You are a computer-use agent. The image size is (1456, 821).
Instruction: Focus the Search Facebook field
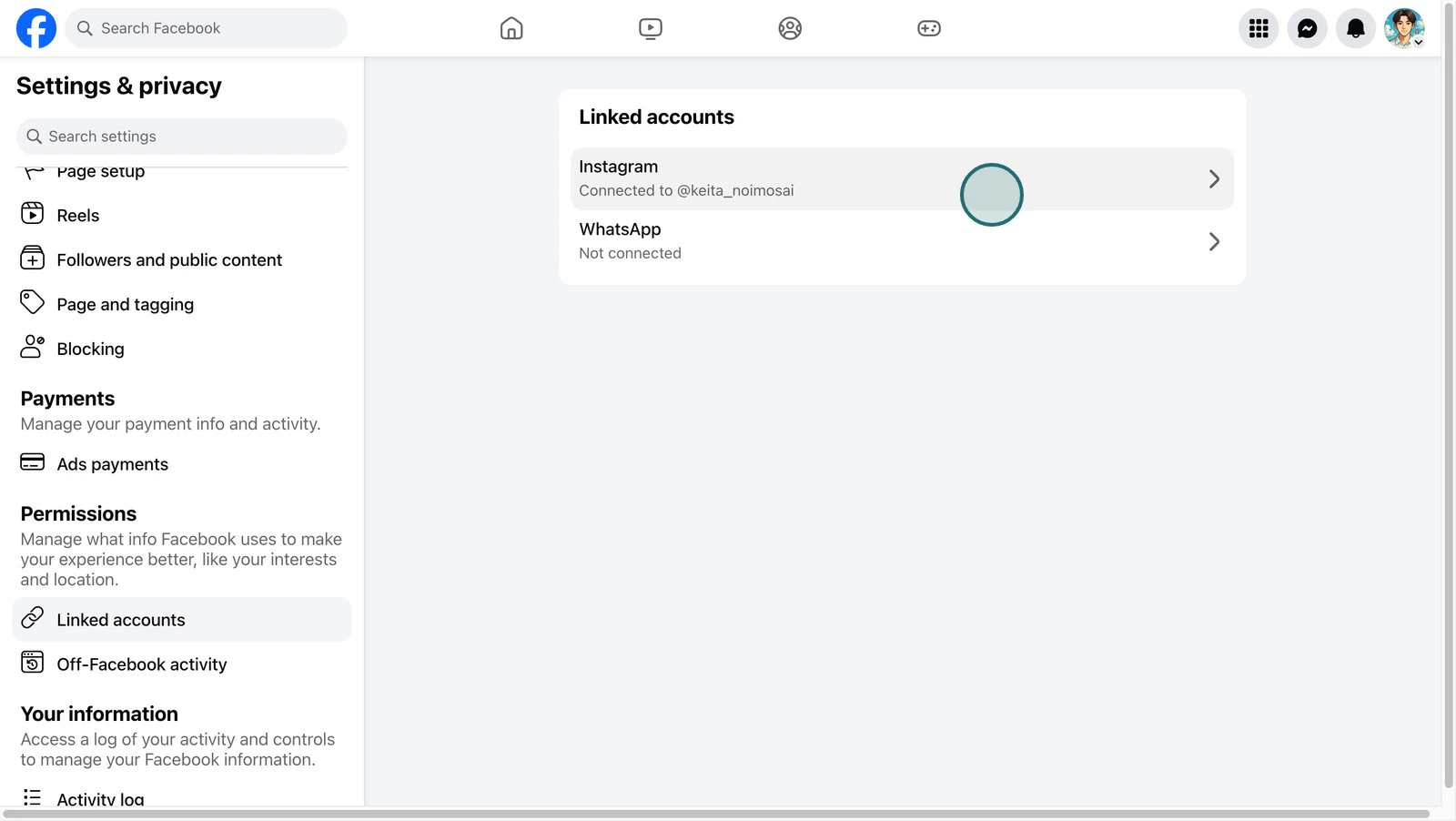(x=206, y=28)
